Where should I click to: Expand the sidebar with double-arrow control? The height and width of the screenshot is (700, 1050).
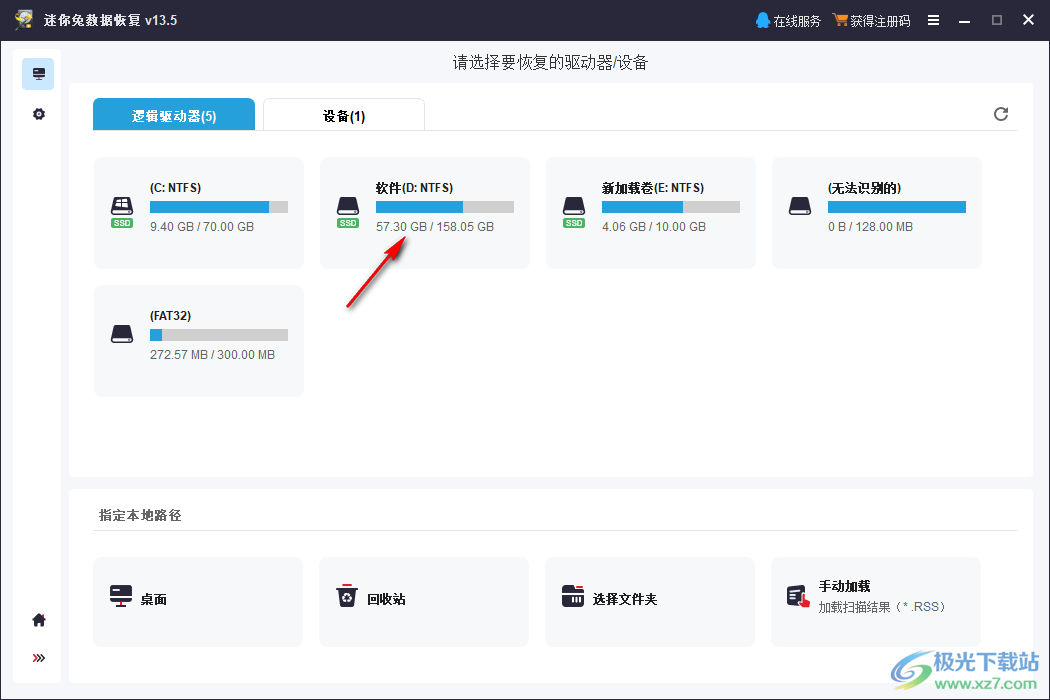[x=37, y=657]
